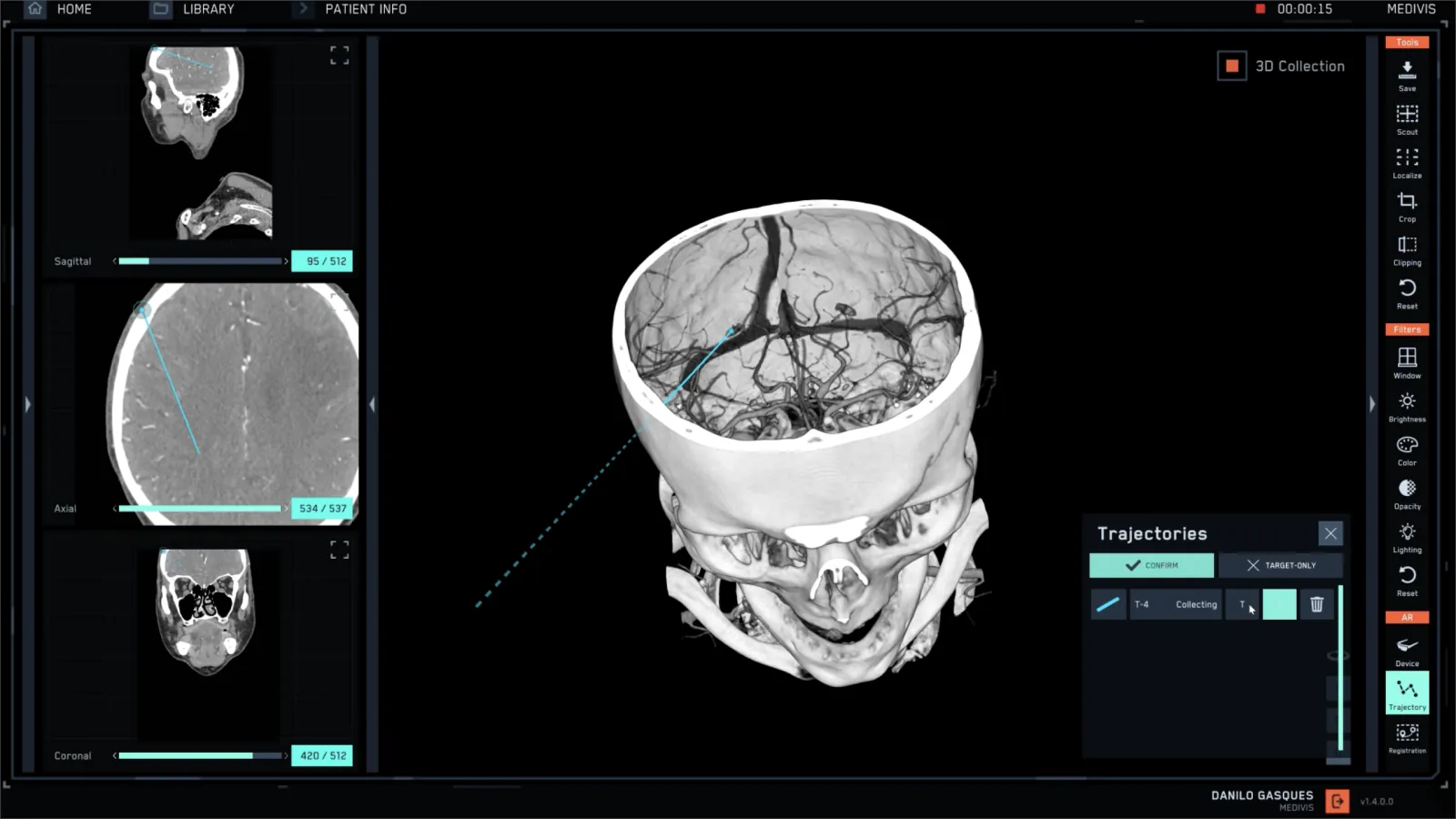The height and width of the screenshot is (819, 1456).
Task: Select the Scout tool
Action: pyautogui.click(x=1407, y=115)
